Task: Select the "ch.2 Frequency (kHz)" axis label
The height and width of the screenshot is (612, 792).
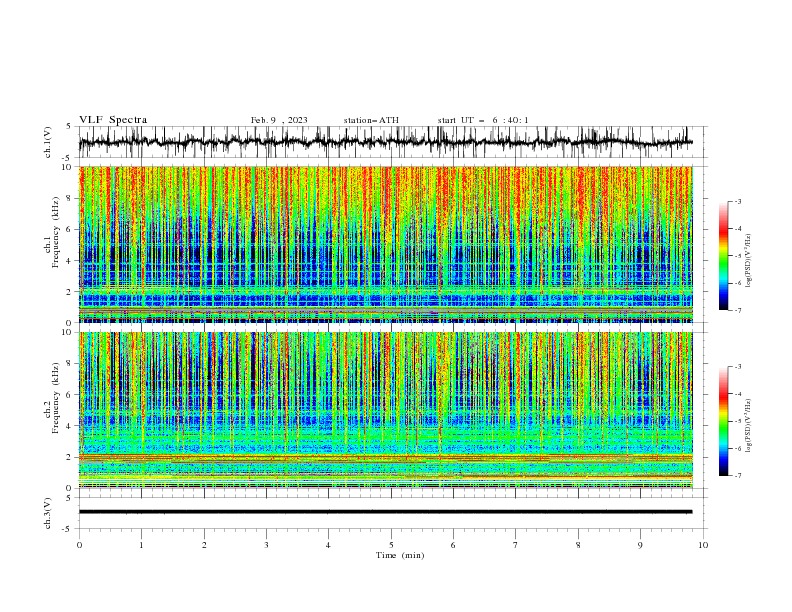Action: (52, 397)
